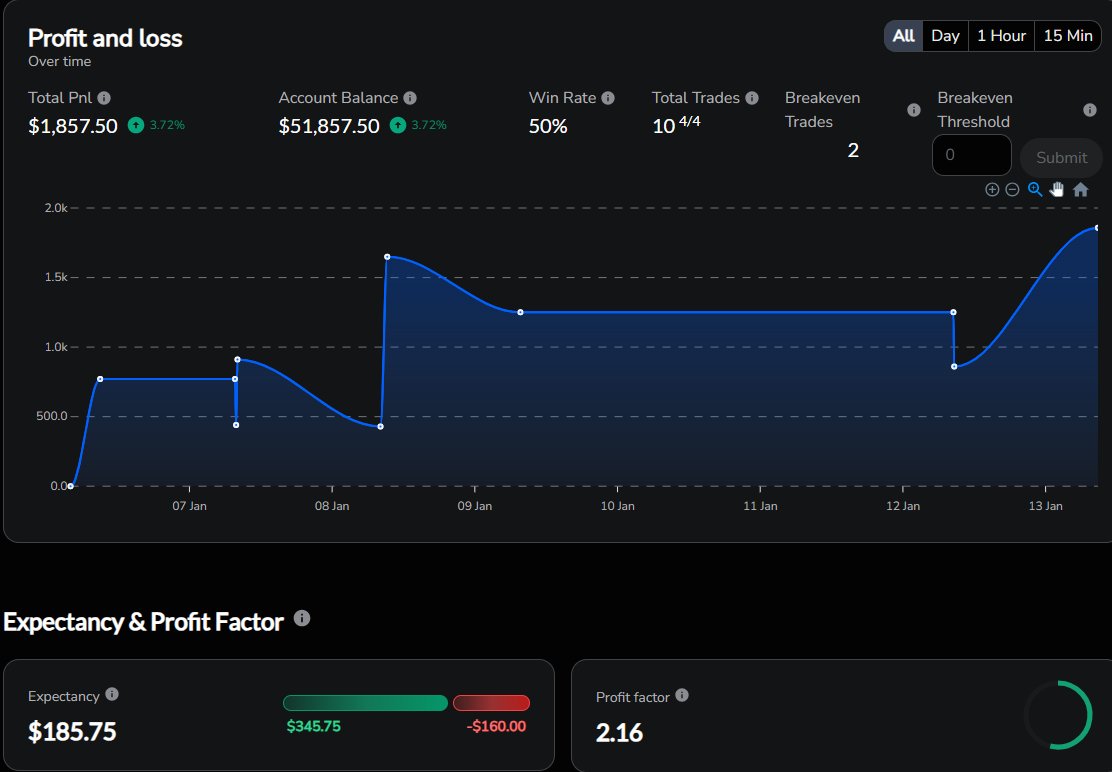Viewport: 1112px width, 772px height.
Task: Click the chart zoom out minus icon
Action: pos(1013,189)
